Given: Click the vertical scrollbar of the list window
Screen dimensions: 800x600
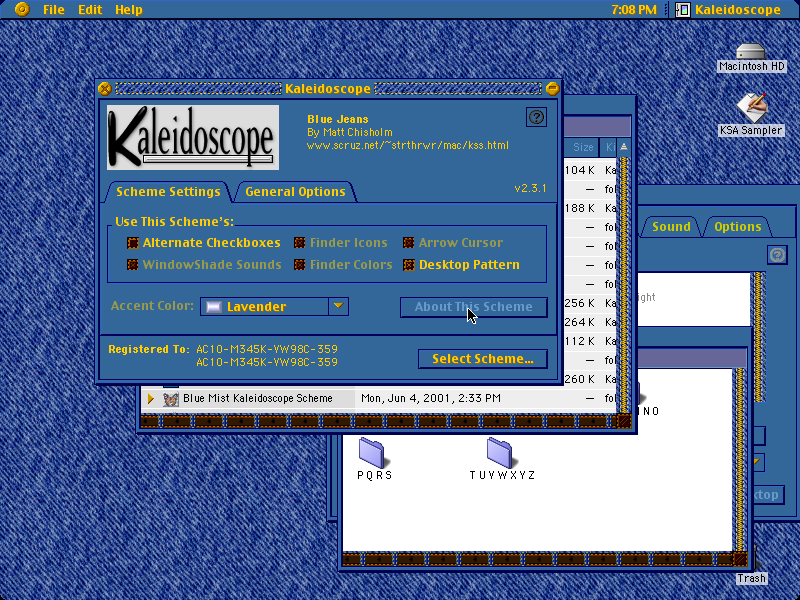Looking at the screenshot, I should click(623, 285).
